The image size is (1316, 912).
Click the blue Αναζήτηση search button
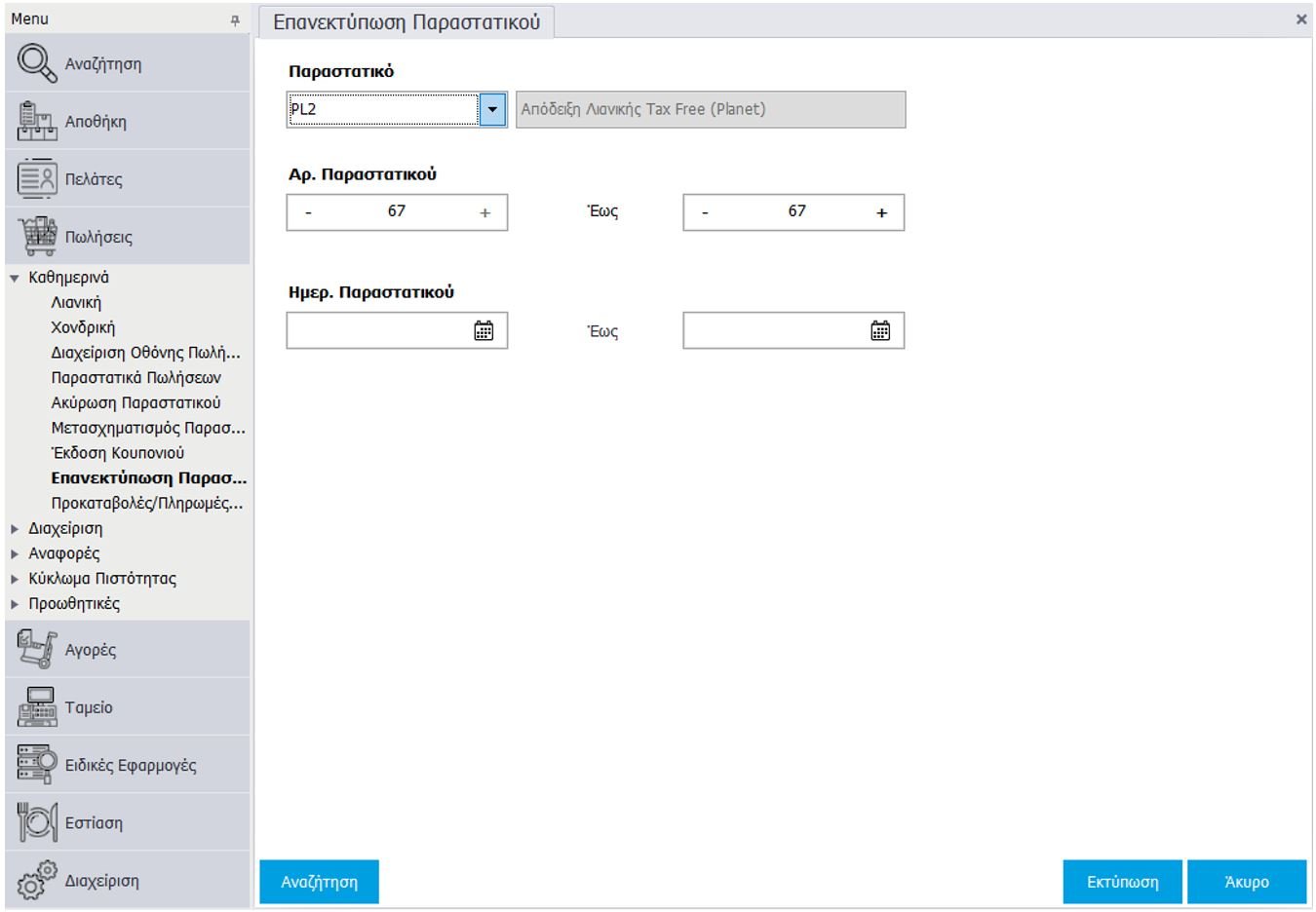319,882
